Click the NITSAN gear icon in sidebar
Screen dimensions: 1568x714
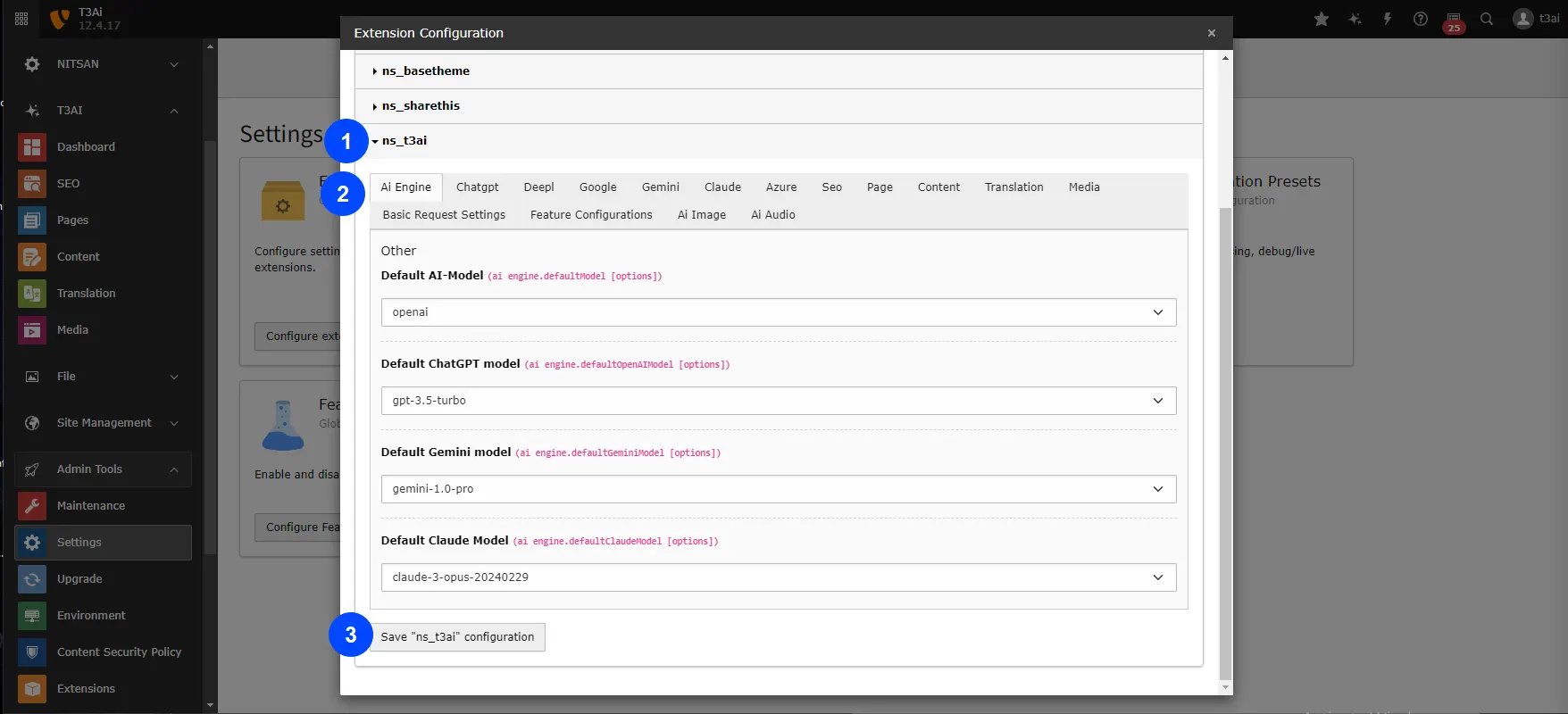(32, 64)
